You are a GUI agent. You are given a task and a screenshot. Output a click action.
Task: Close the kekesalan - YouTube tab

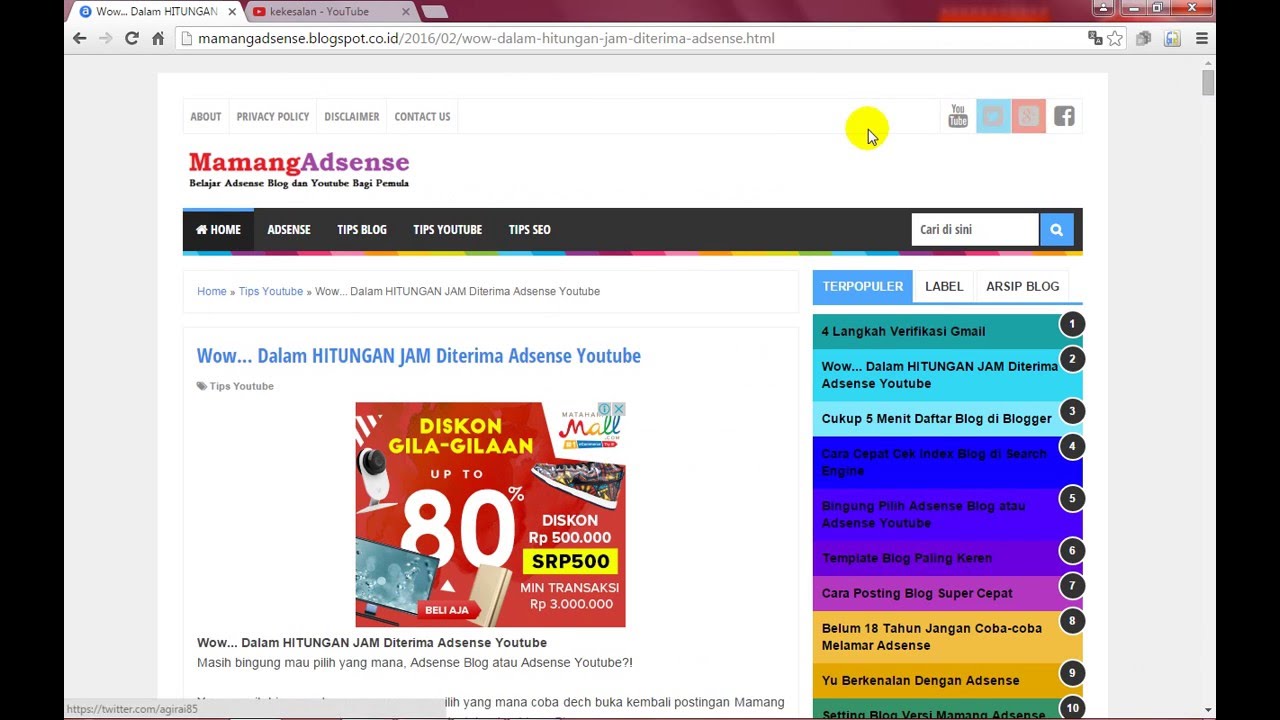(x=406, y=12)
